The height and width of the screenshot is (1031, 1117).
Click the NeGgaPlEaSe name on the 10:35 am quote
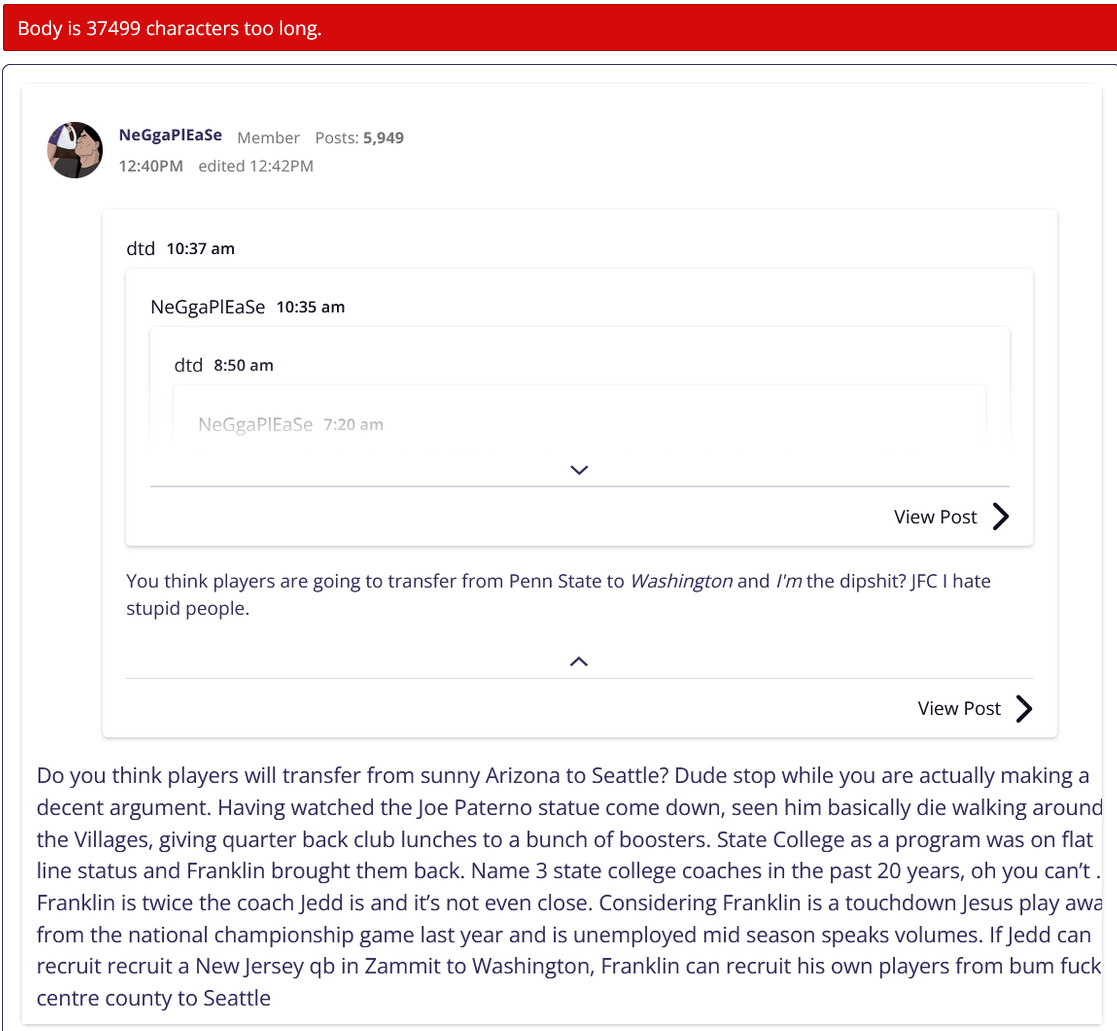208,307
